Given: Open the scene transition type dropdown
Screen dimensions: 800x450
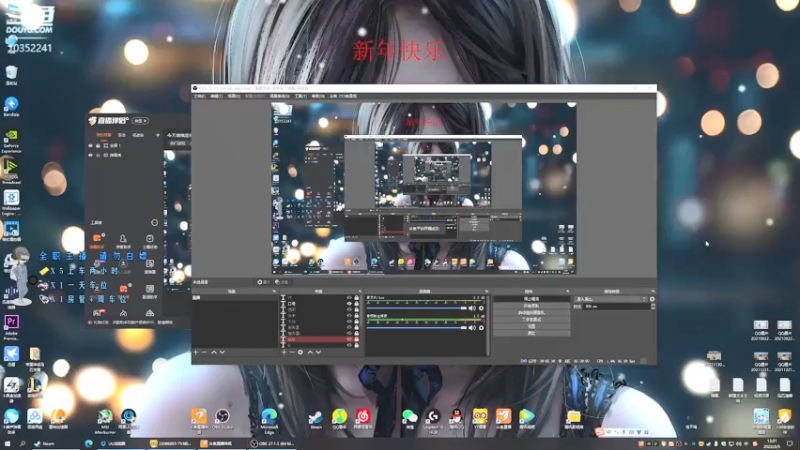Looking at the screenshot, I should point(611,299).
